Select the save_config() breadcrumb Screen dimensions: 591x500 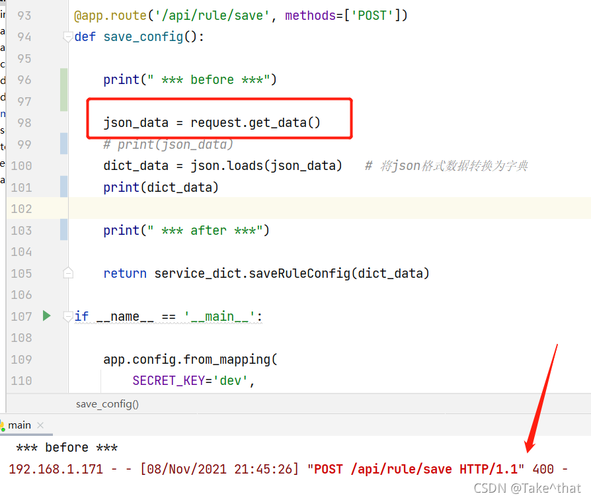tap(107, 404)
